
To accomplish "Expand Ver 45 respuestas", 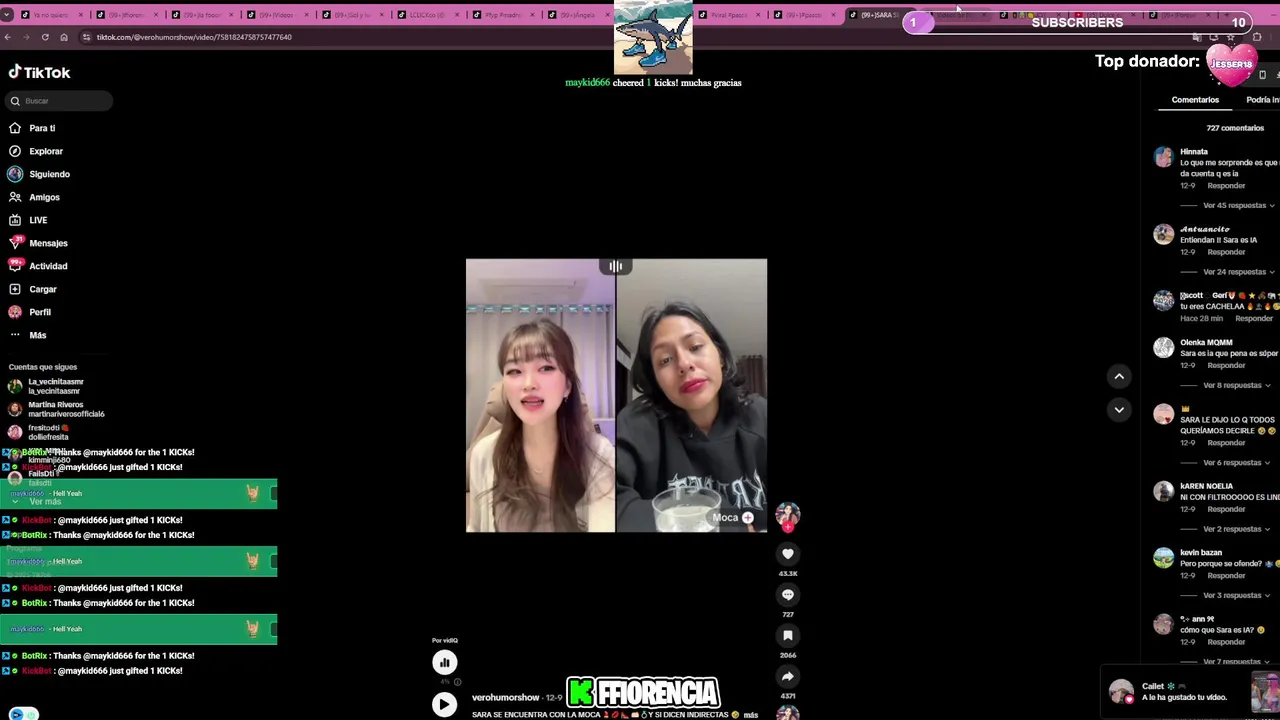I will click(1237, 205).
